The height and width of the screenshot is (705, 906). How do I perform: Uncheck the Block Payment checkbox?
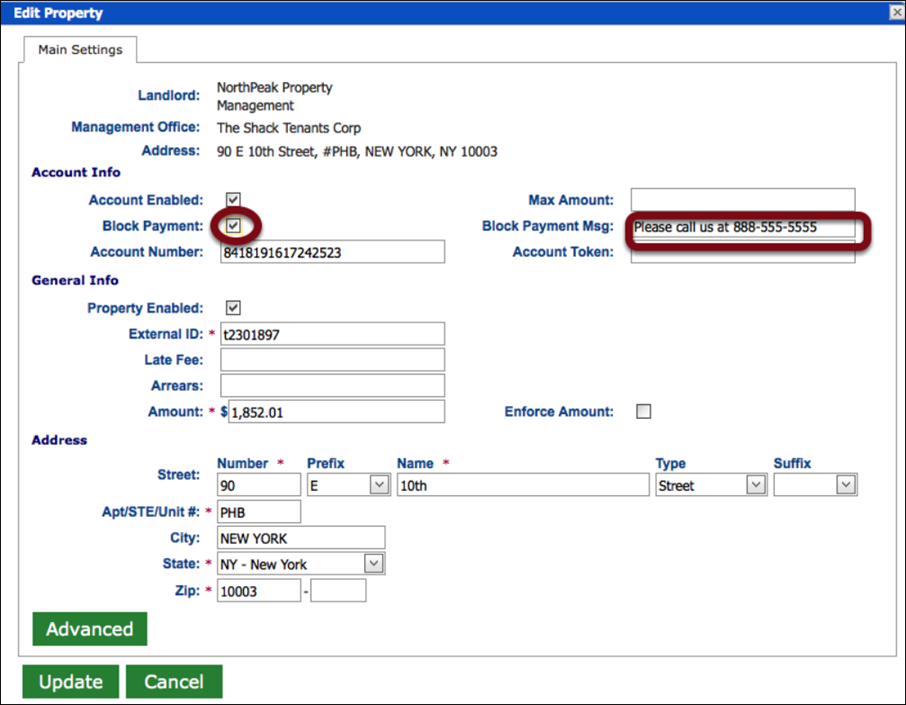pos(234,225)
